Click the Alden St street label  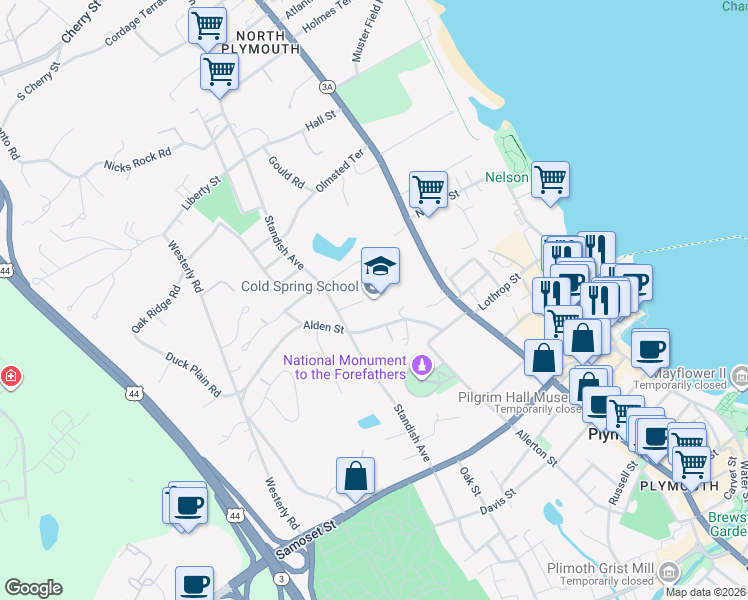pos(324,327)
